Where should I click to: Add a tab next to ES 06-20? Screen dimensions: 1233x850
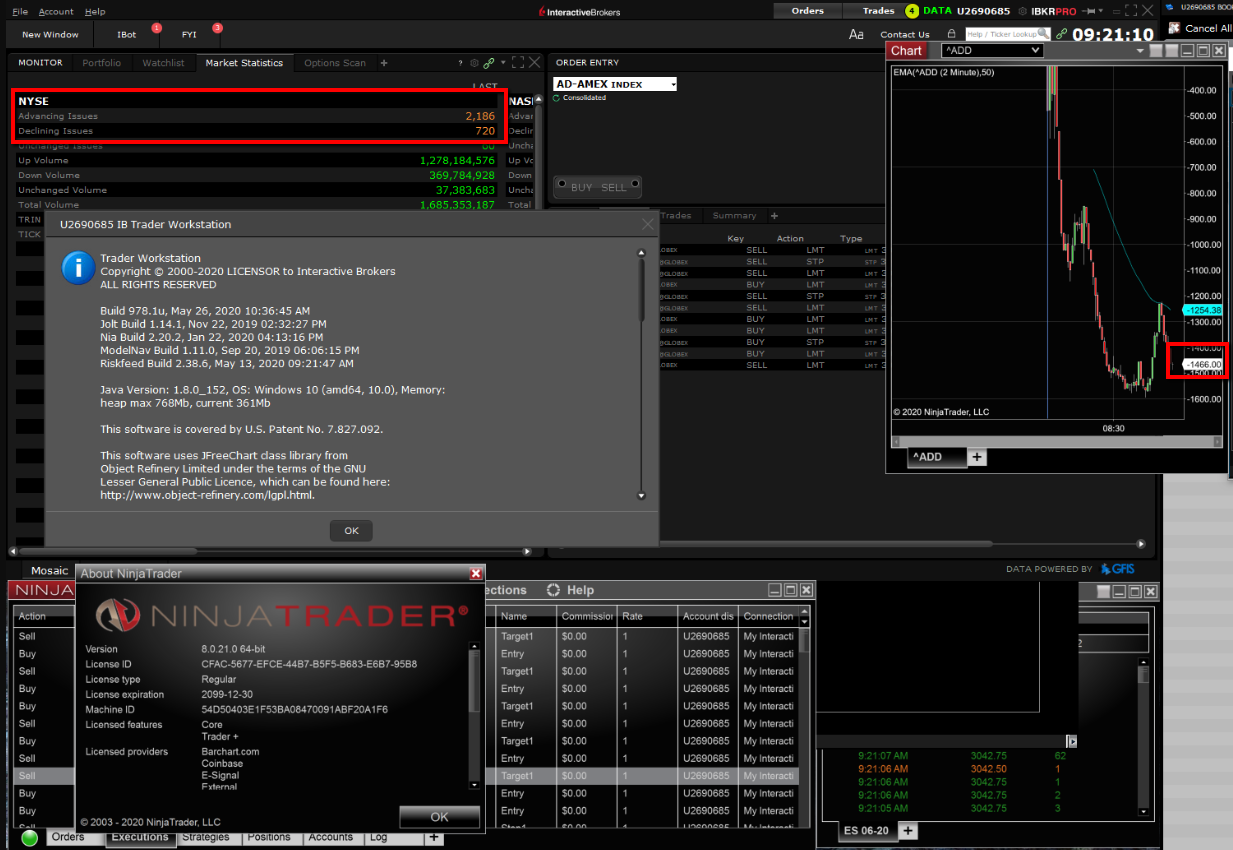click(908, 831)
